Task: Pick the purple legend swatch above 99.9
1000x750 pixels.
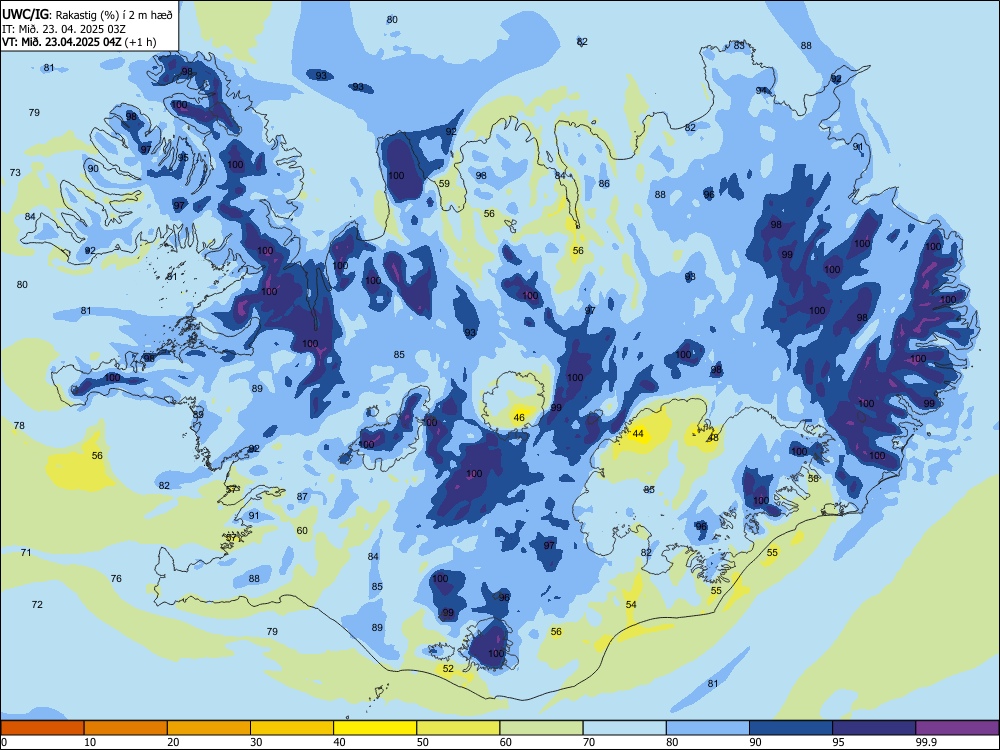Action: [957, 728]
